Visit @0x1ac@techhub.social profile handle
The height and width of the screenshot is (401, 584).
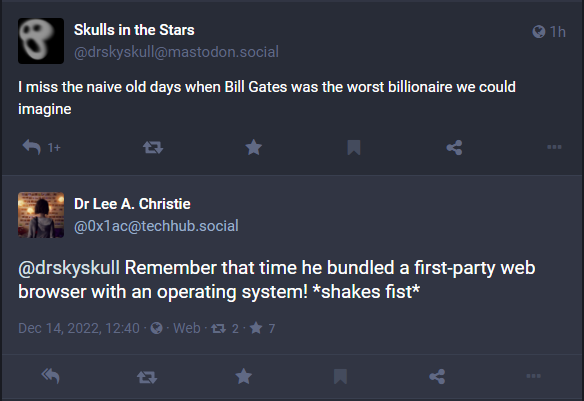(156, 226)
